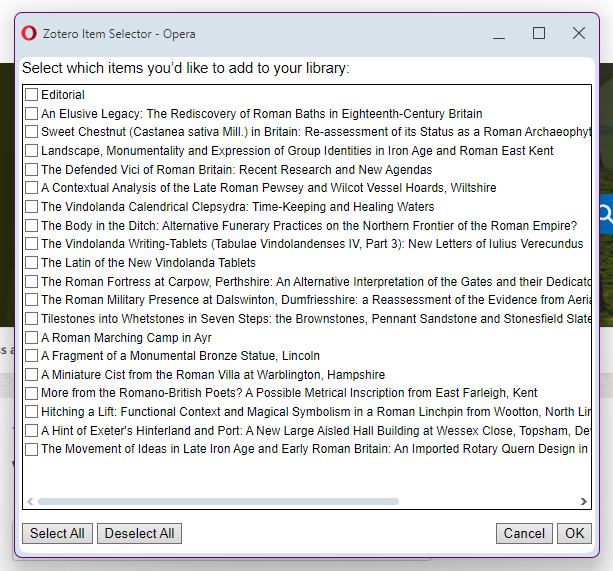
Task: Click the Deselect All button
Action: coord(140,533)
